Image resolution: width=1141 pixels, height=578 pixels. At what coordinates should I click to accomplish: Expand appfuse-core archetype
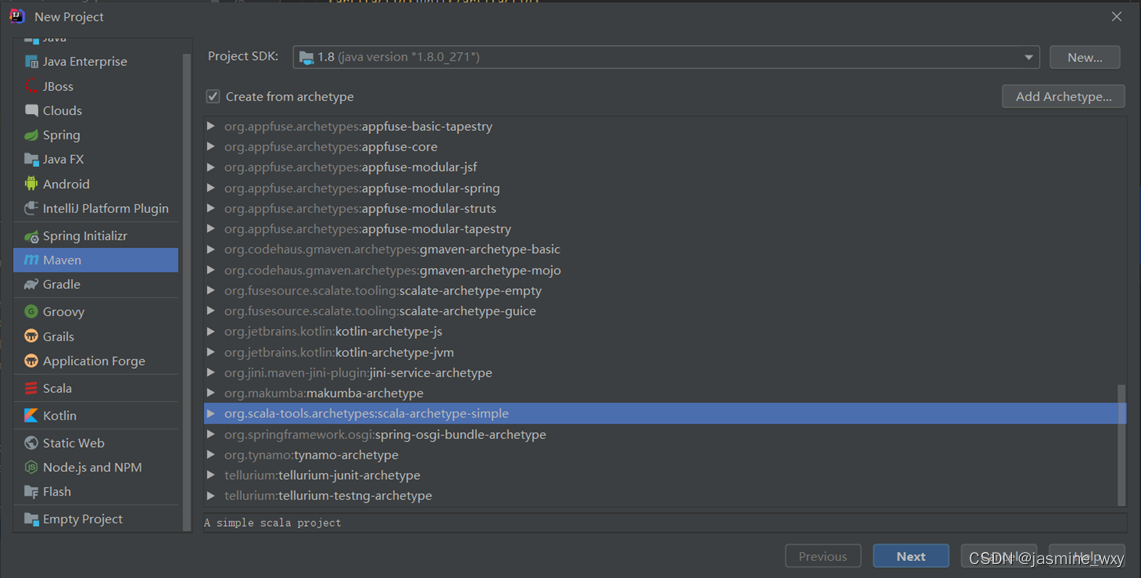pos(211,146)
